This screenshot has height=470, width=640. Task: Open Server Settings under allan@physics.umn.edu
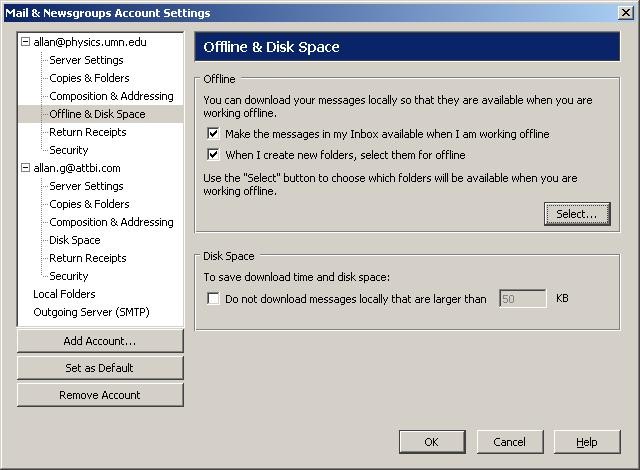click(86, 60)
